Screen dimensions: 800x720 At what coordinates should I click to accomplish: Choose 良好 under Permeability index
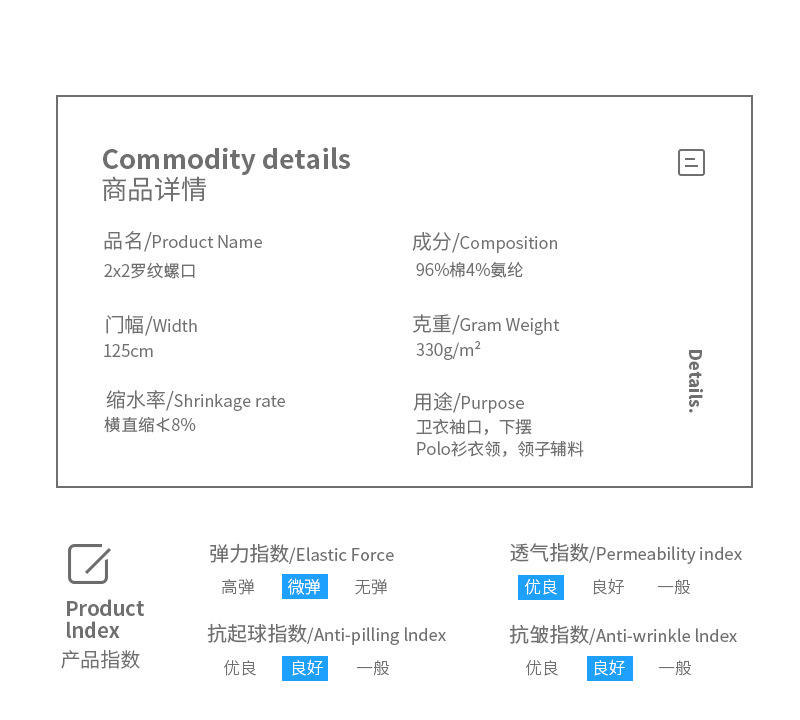(608, 587)
